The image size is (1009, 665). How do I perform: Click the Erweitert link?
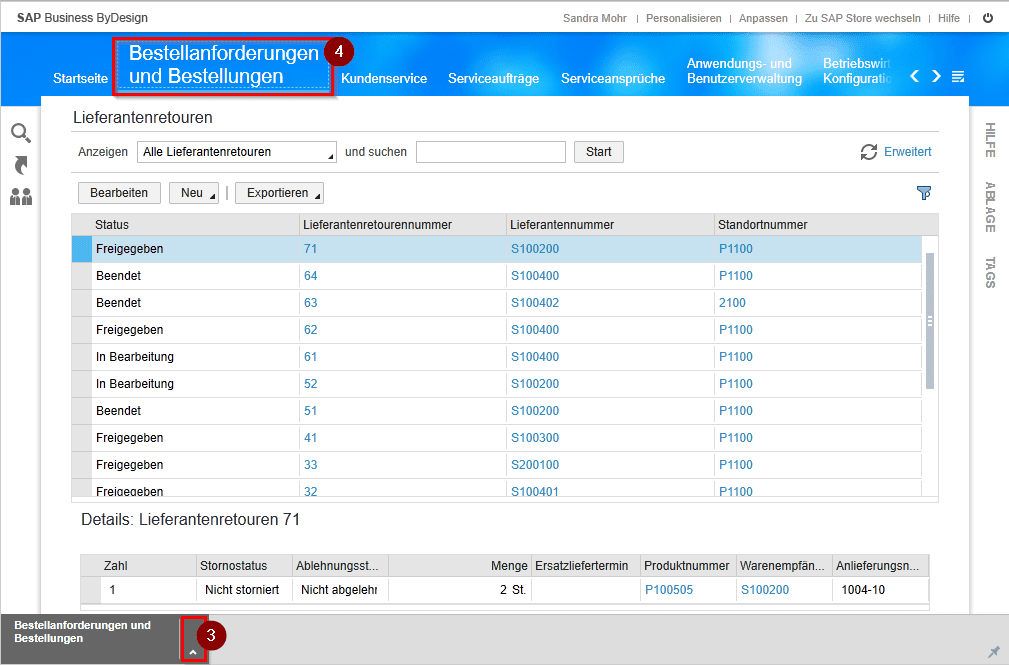907,152
